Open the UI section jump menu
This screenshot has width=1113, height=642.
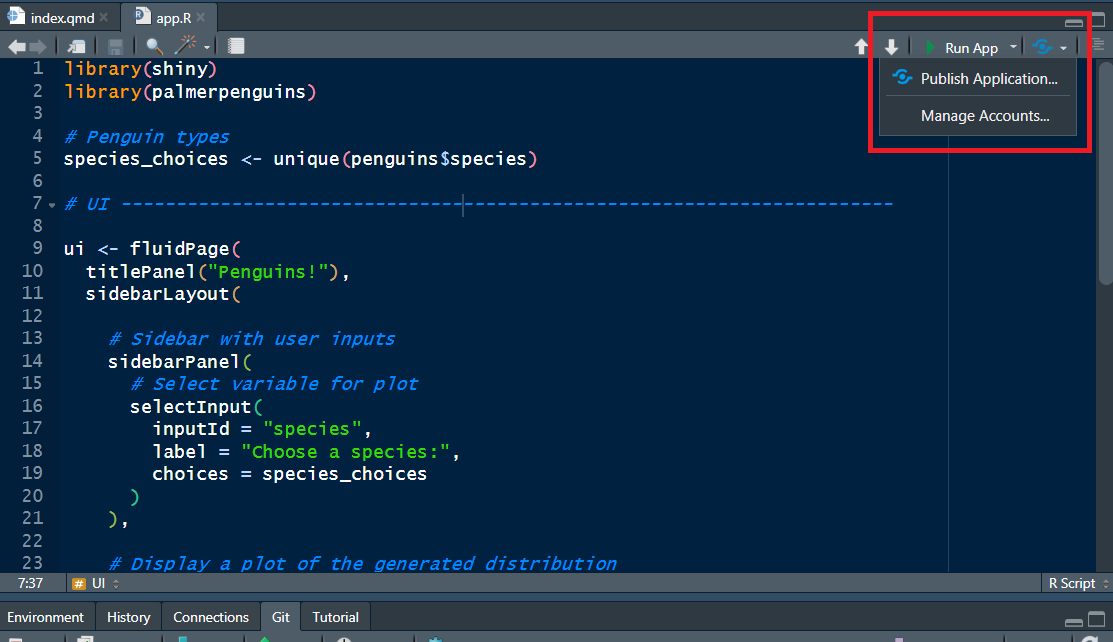tap(93, 583)
